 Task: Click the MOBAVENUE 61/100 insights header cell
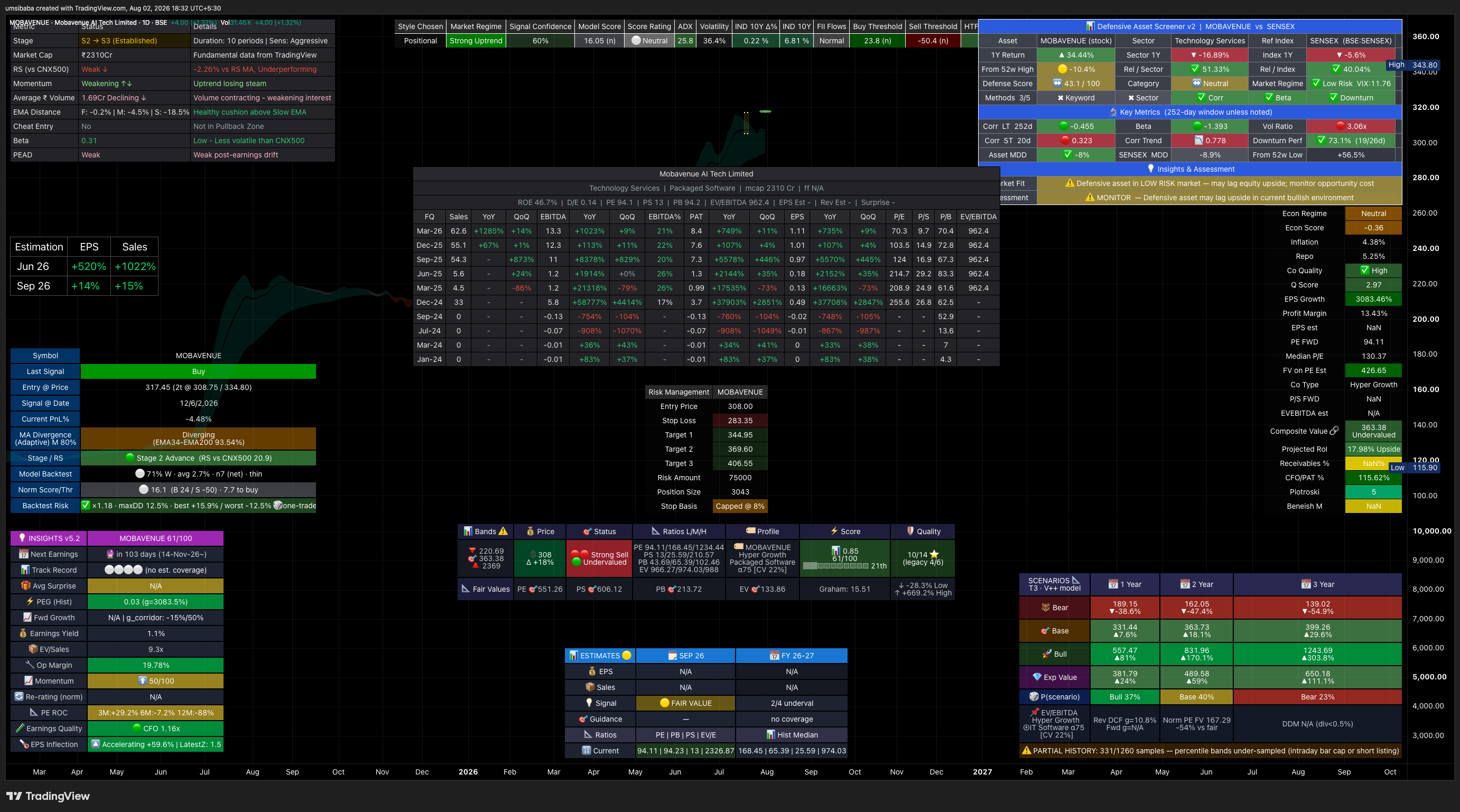155,538
